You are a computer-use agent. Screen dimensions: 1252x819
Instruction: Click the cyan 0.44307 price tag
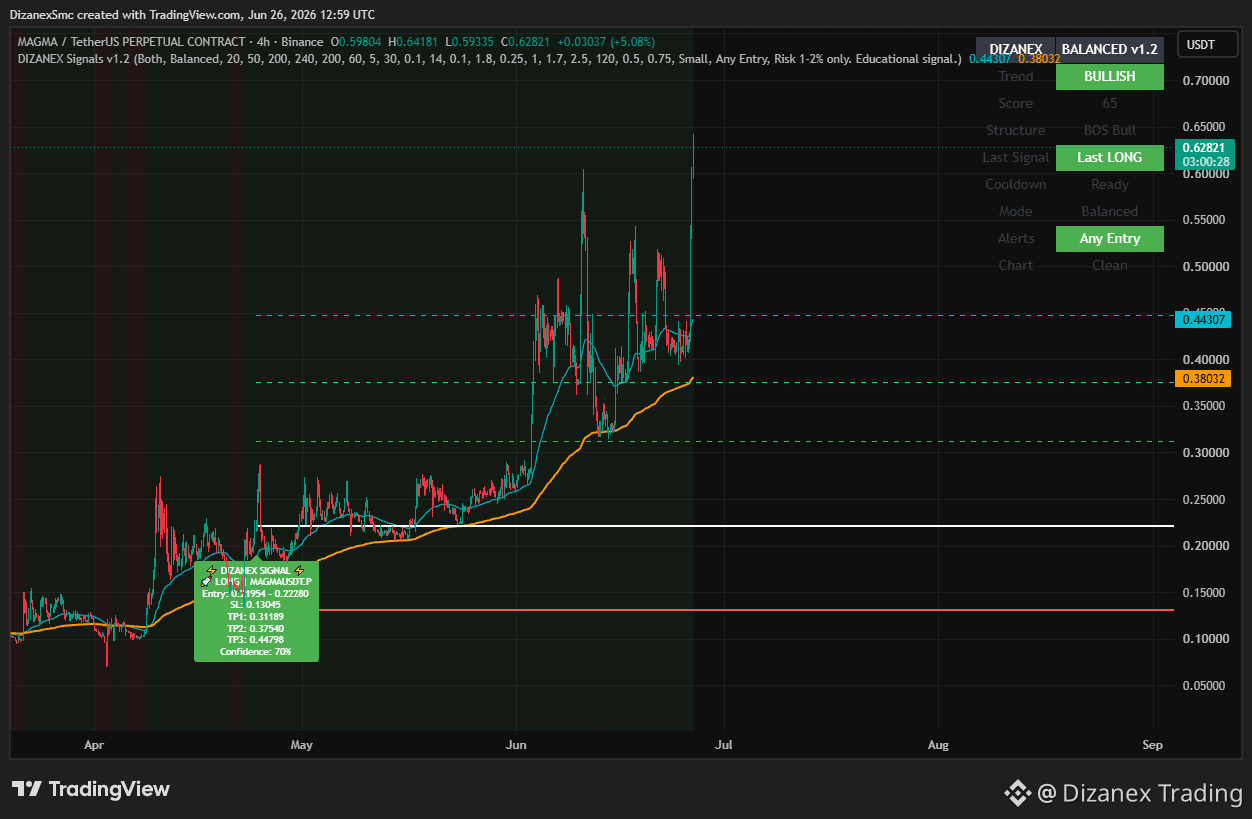coord(1204,319)
